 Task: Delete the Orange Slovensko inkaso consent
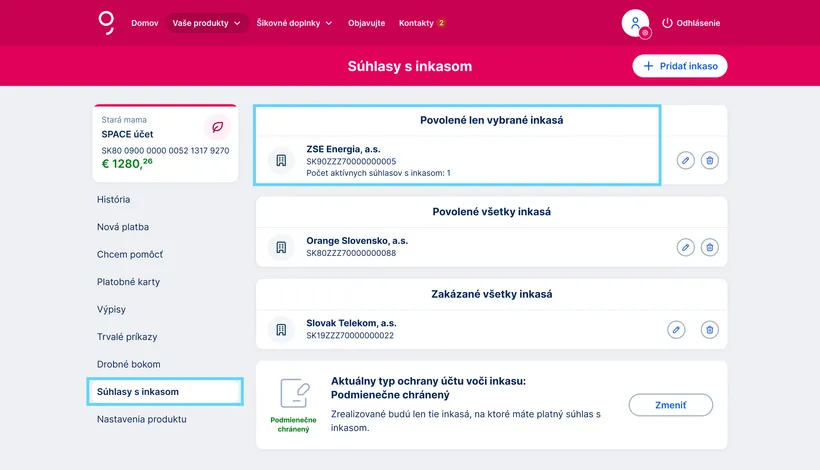tap(709, 247)
